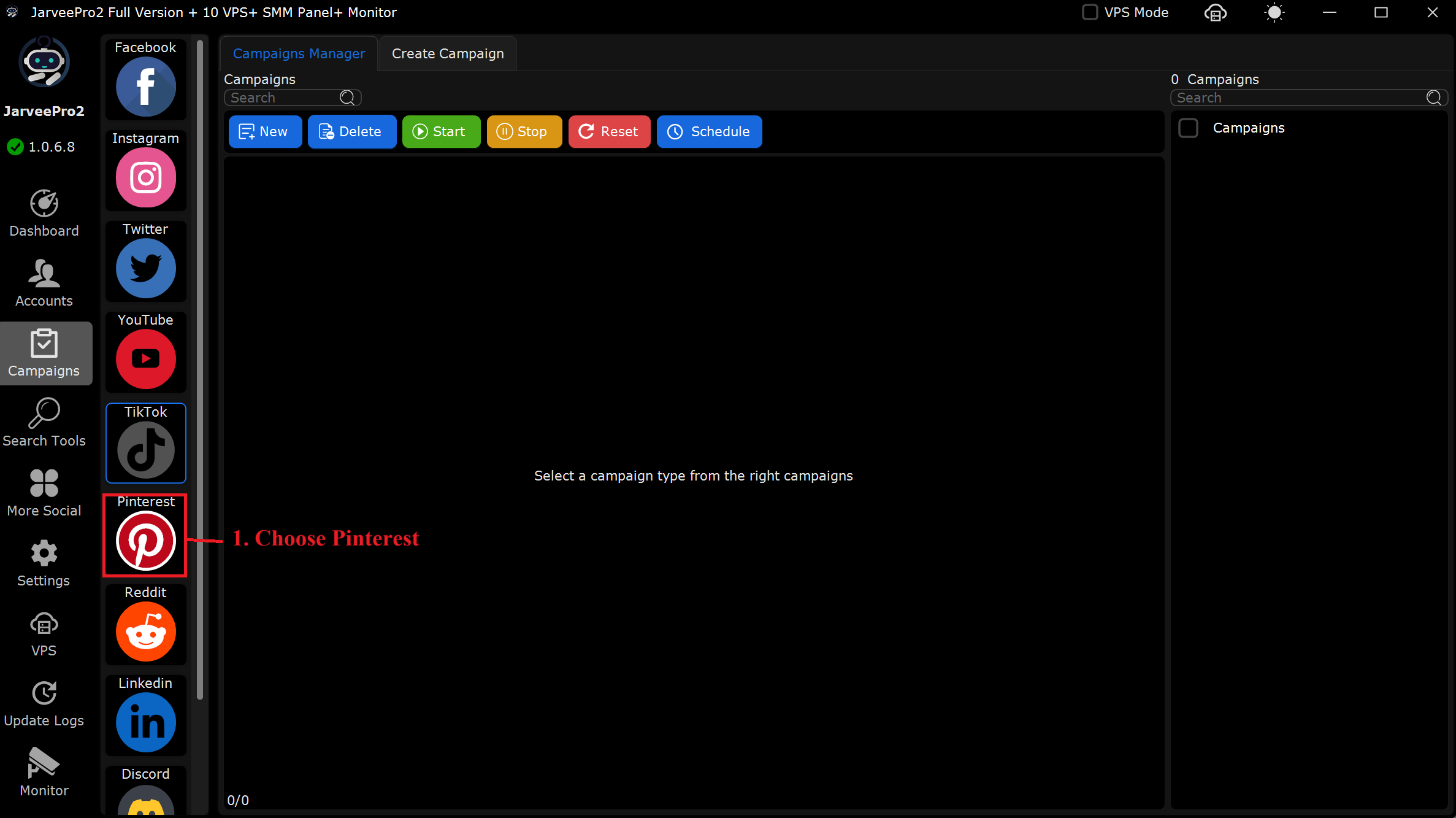Switch to Create Campaign tab
This screenshot has width=1456, height=818.
click(448, 53)
